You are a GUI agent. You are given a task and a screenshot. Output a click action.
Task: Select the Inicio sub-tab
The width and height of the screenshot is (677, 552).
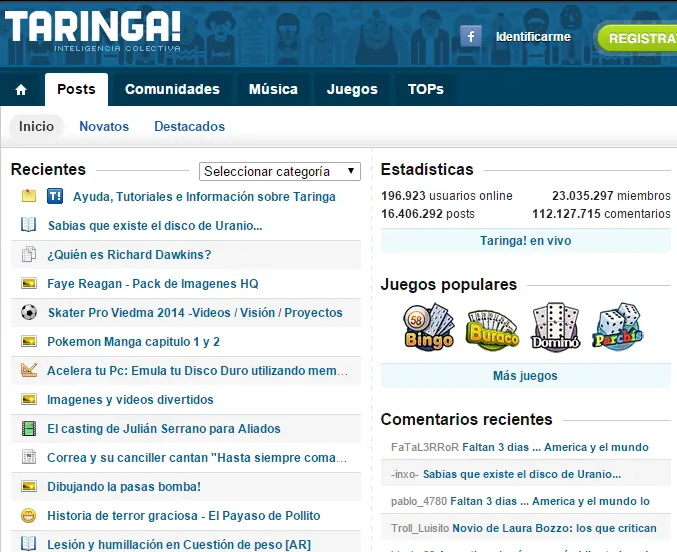(36, 127)
